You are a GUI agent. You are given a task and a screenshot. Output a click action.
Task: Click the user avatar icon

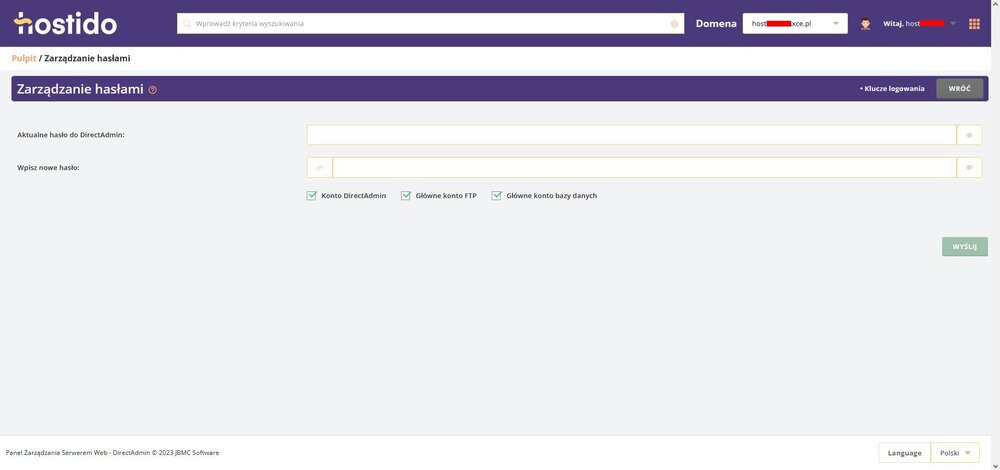pos(865,23)
